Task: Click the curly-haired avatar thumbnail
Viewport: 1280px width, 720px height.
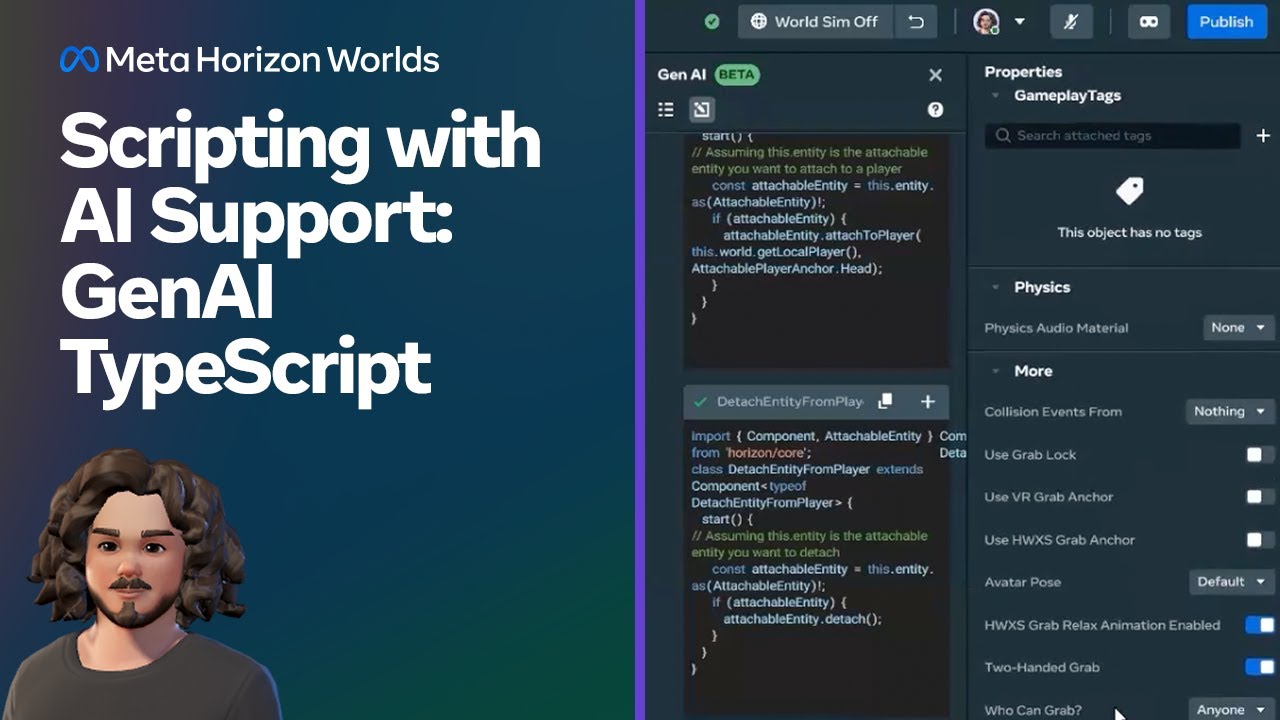Action: 140,585
